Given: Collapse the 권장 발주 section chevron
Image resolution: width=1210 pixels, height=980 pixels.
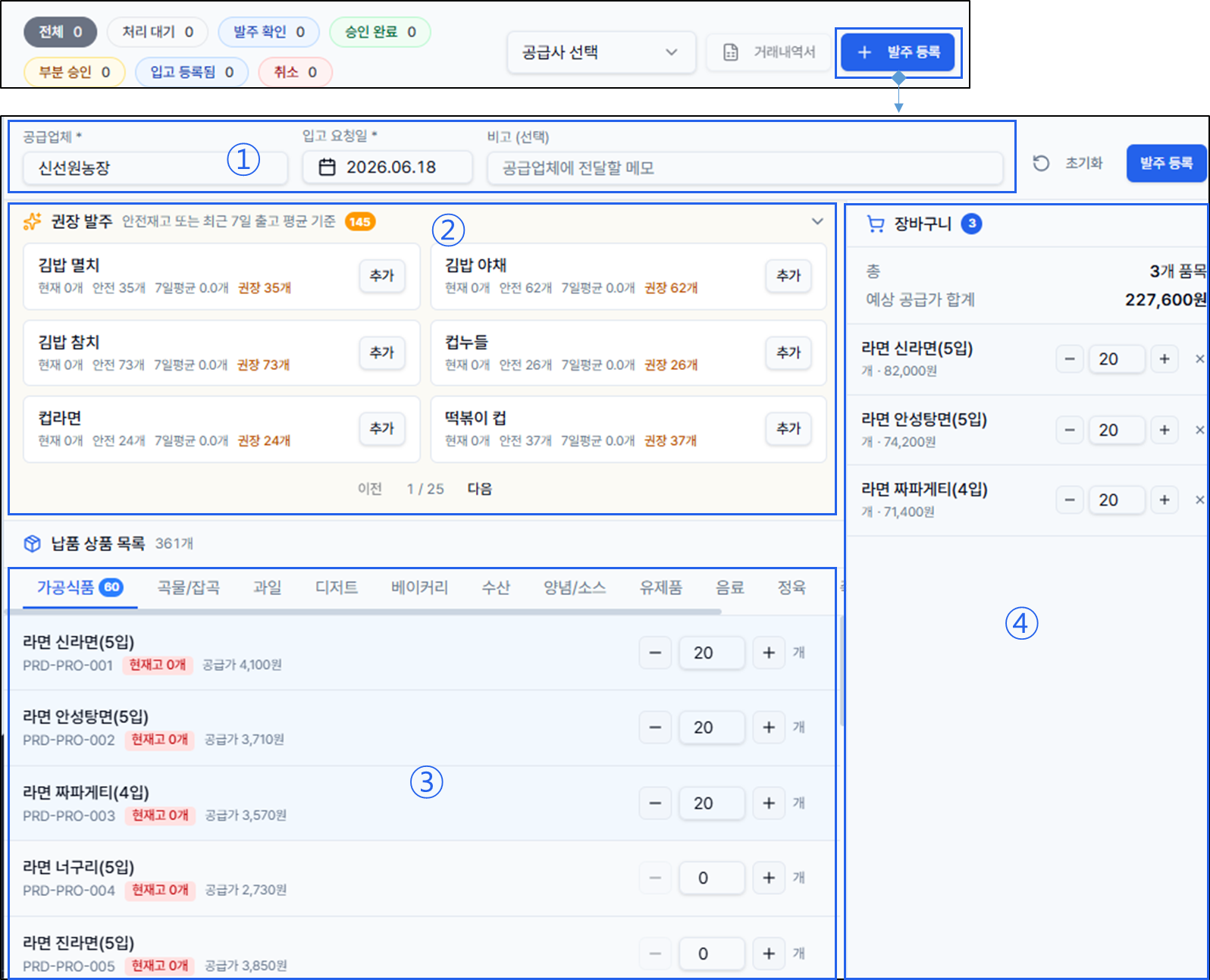Looking at the screenshot, I should pyautogui.click(x=817, y=221).
